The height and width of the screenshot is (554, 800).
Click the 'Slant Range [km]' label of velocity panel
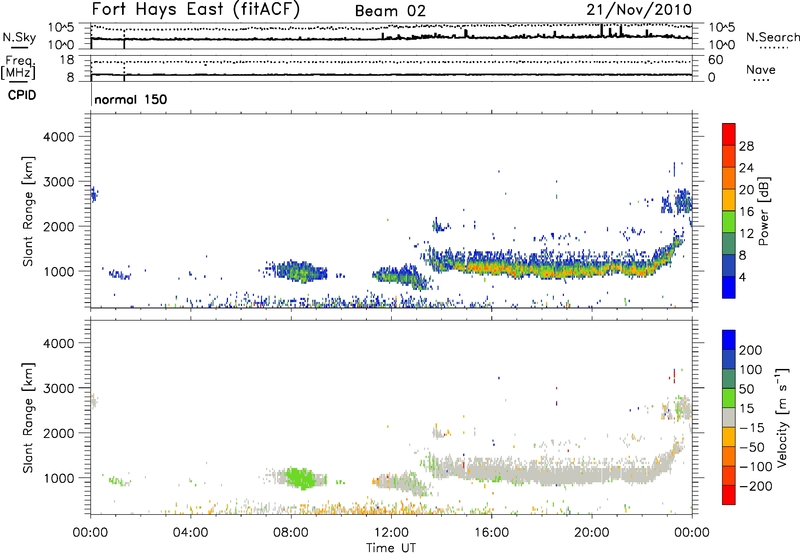28,417
